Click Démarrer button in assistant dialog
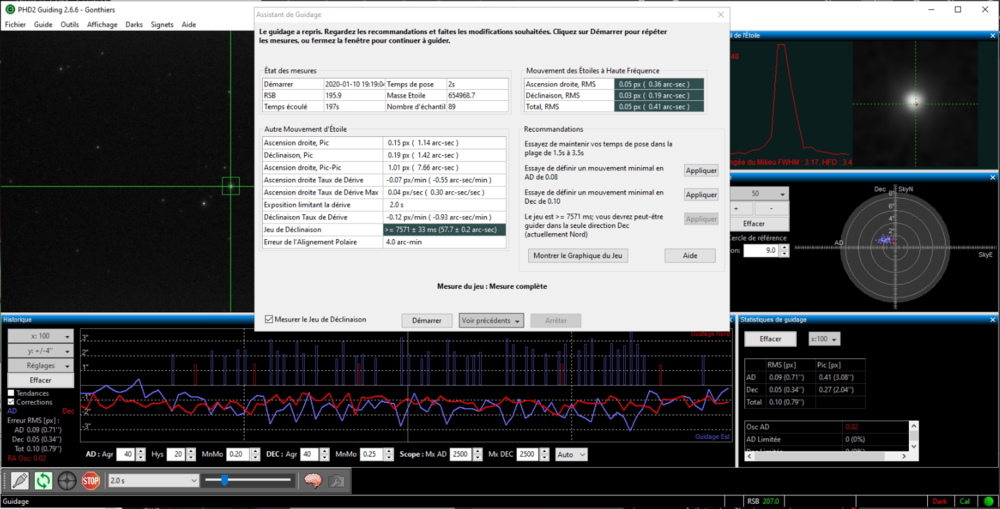 tap(427, 321)
